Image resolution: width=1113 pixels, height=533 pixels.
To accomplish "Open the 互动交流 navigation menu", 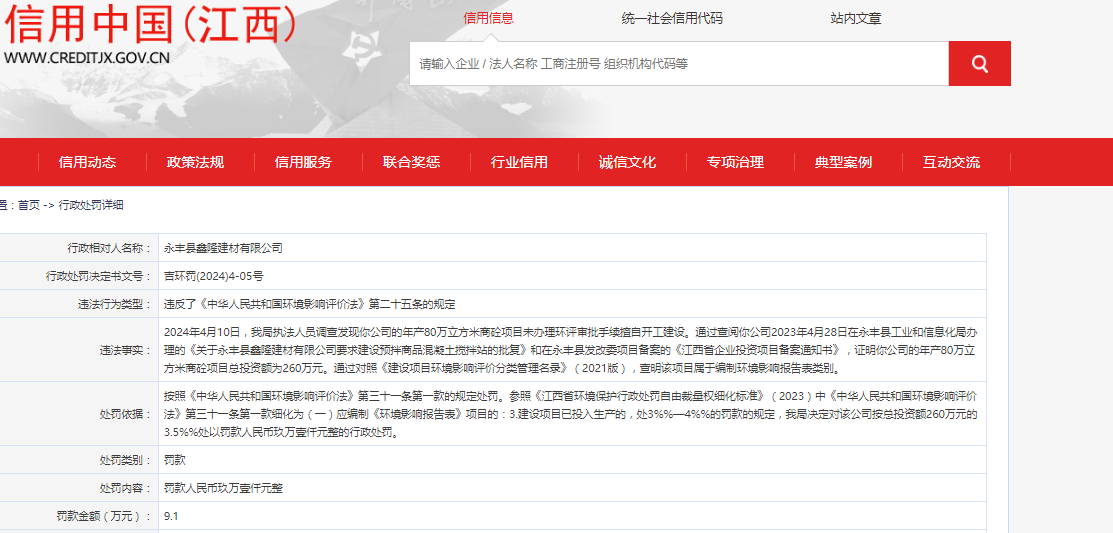I will (x=951, y=162).
